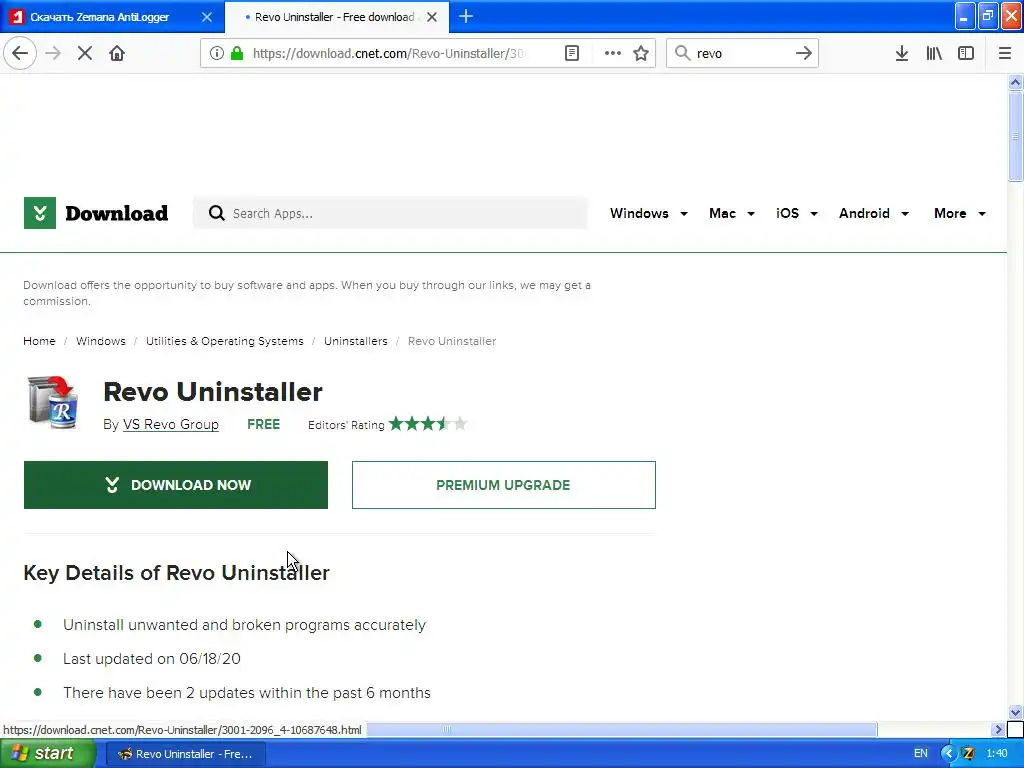Open page actions three-dots menu
This screenshot has width=1024, height=768.
point(613,53)
